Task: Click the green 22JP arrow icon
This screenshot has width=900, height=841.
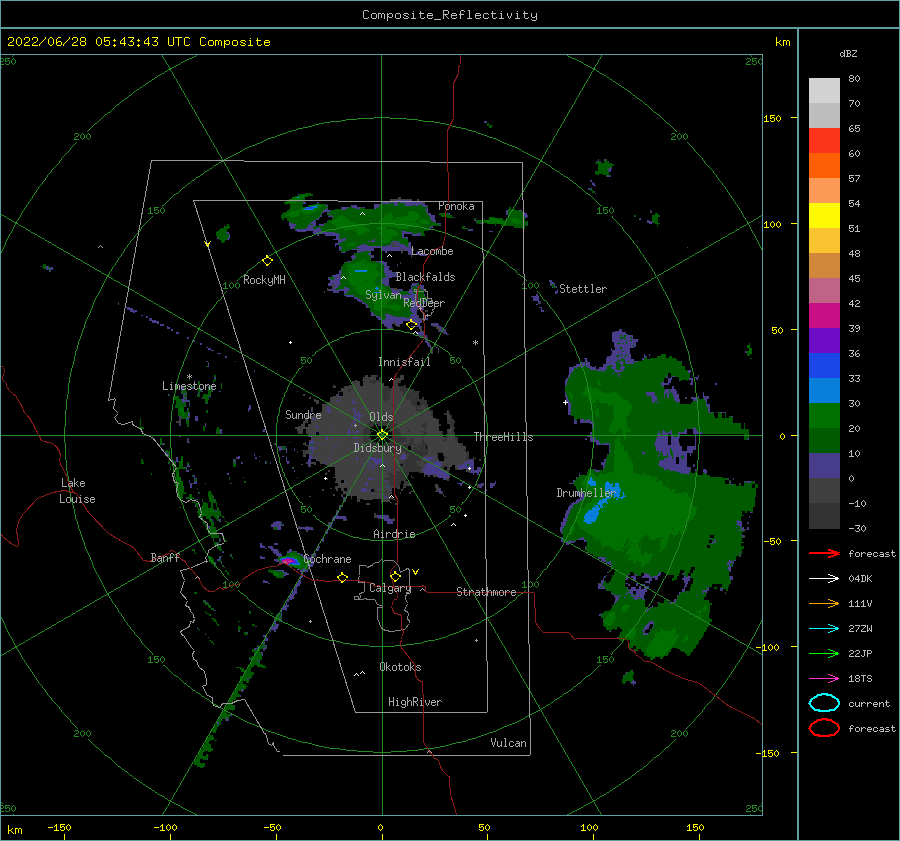Action: pyautogui.click(x=824, y=653)
